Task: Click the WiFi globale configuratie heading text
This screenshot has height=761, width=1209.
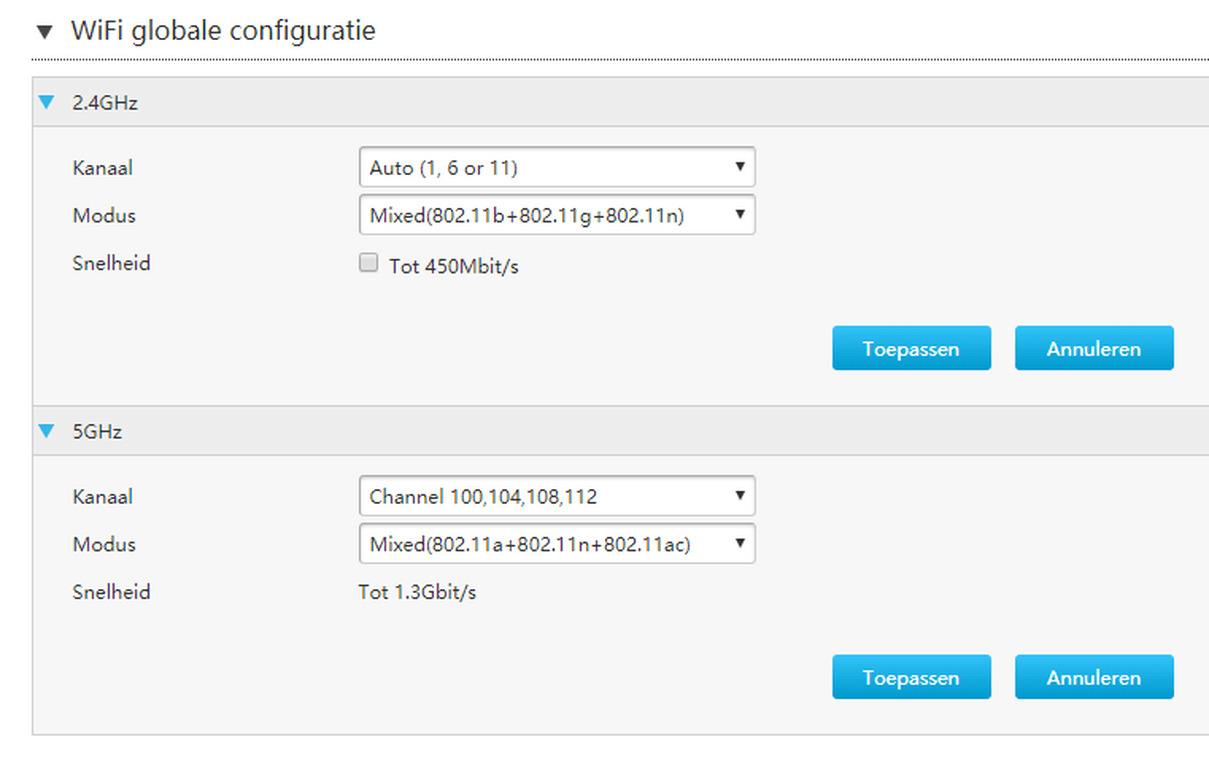Action: pos(223,31)
